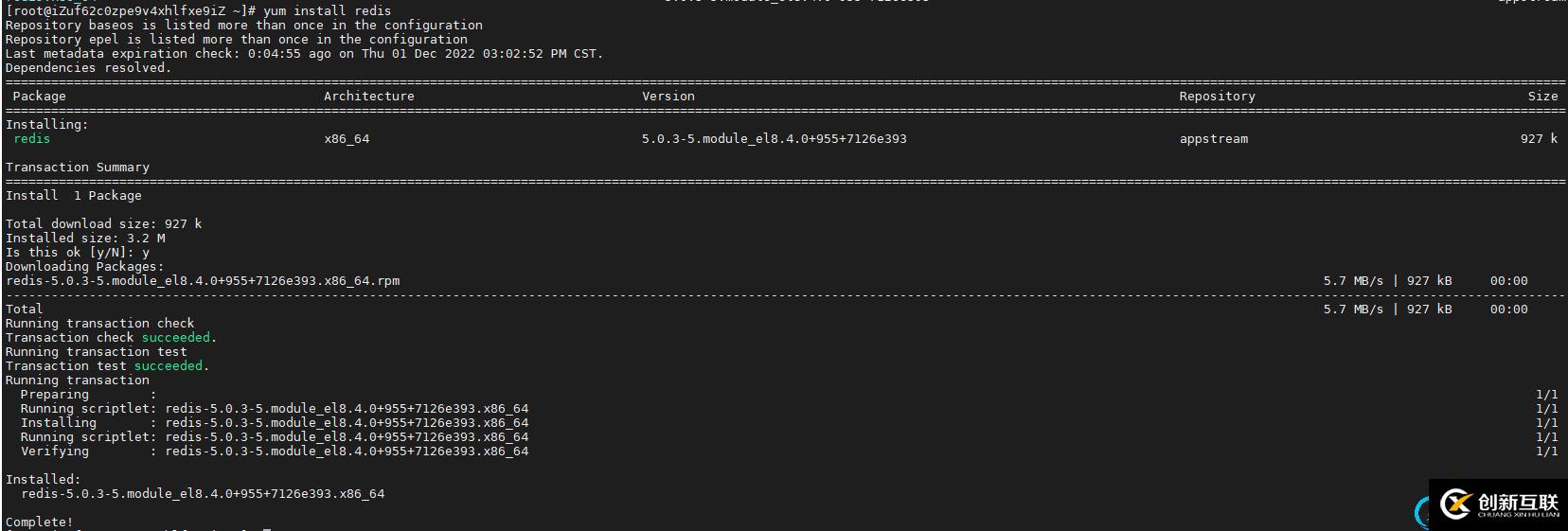Click the downloaded redis .rpm filename
Screen dimensions: 1568x531
tap(203, 281)
